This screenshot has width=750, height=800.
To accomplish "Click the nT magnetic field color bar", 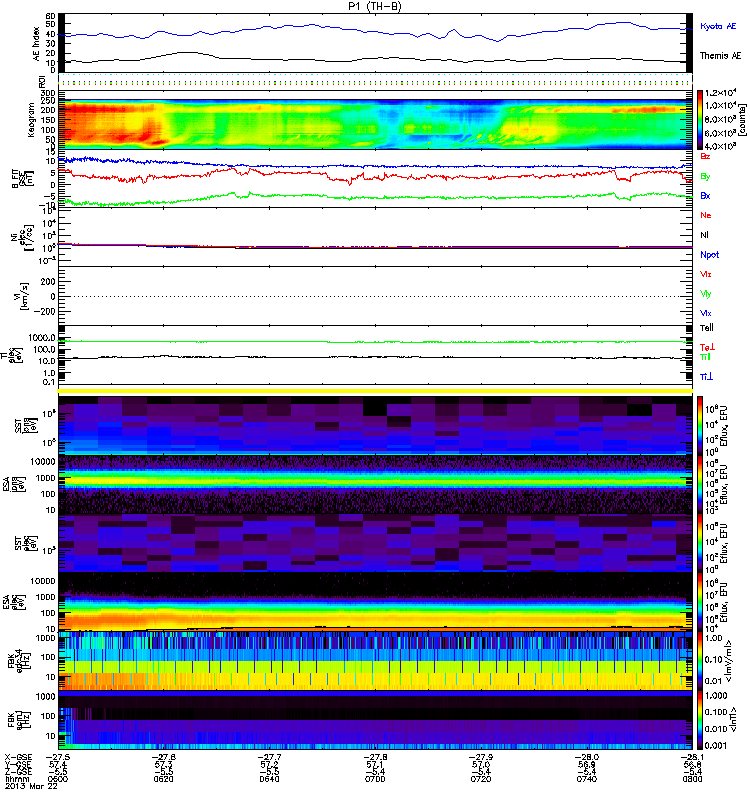I will (x=699, y=719).
